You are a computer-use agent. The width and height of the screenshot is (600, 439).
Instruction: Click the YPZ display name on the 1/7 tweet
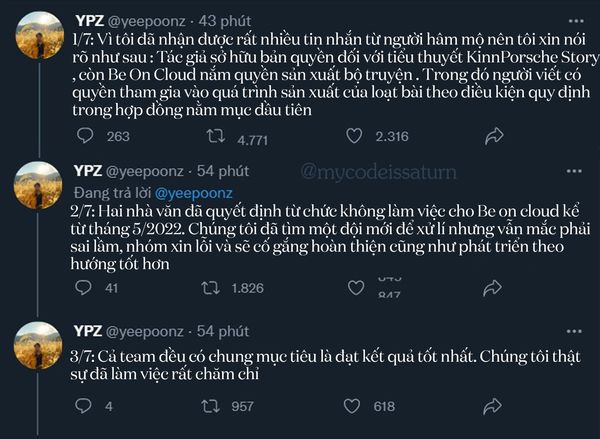(x=89, y=21)
